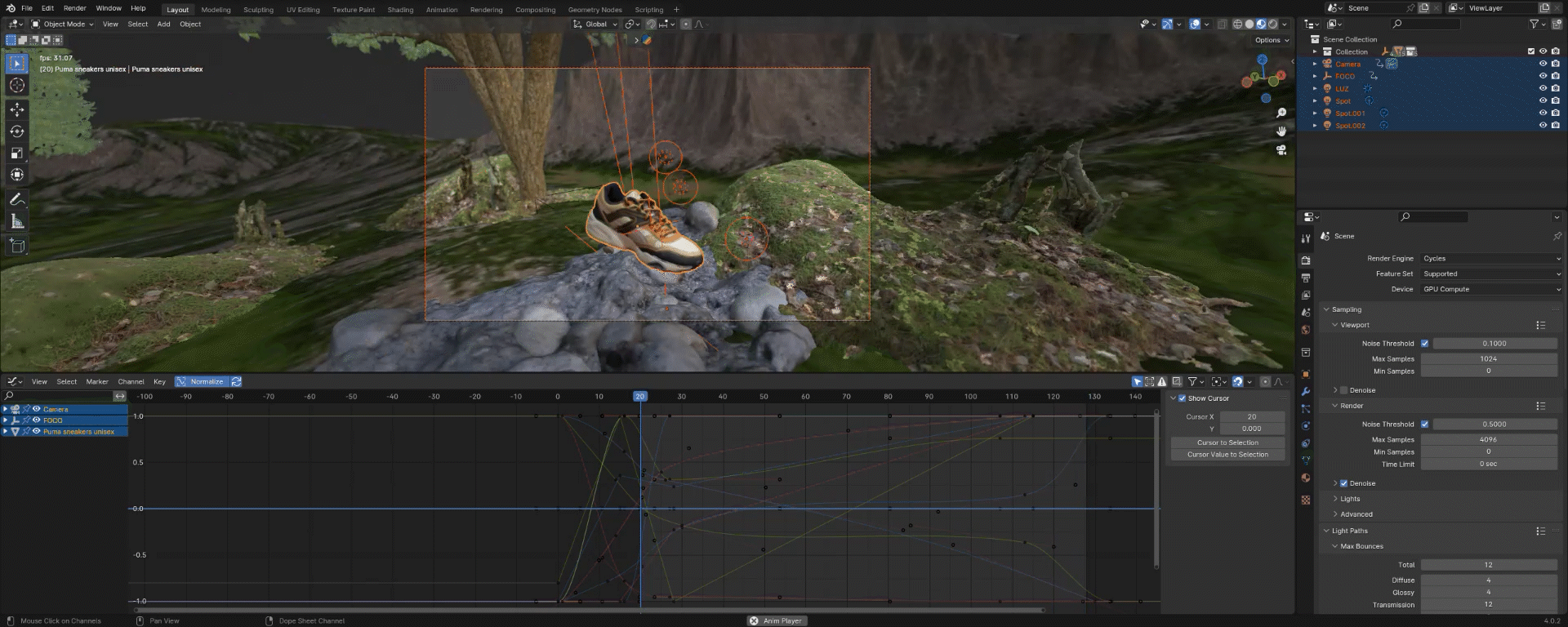This screenshot has height=627, width=1568.
Task: Select the Add Cube tool
Action: (17, 246)
